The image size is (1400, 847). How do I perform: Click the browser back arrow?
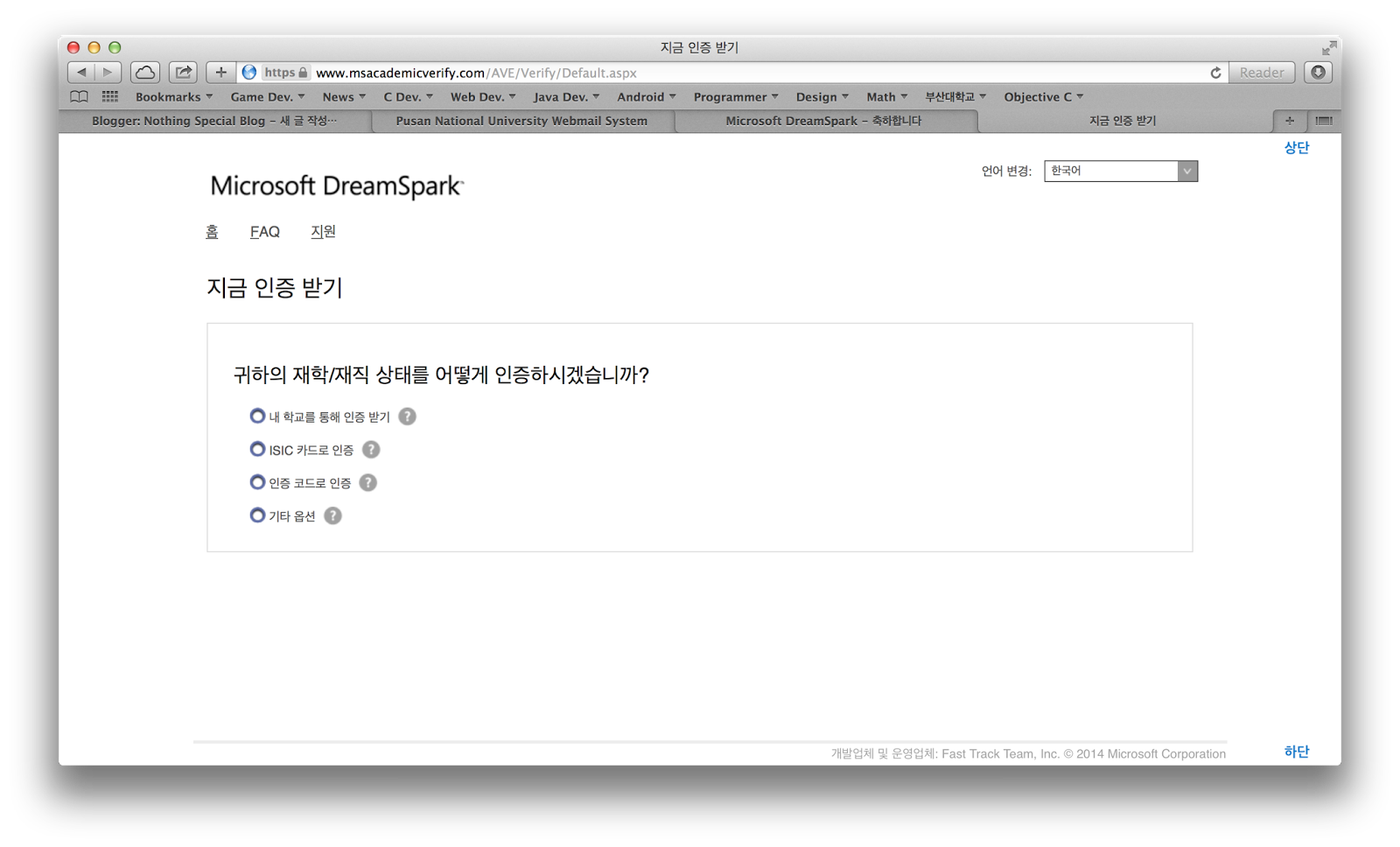coord(81,73)
